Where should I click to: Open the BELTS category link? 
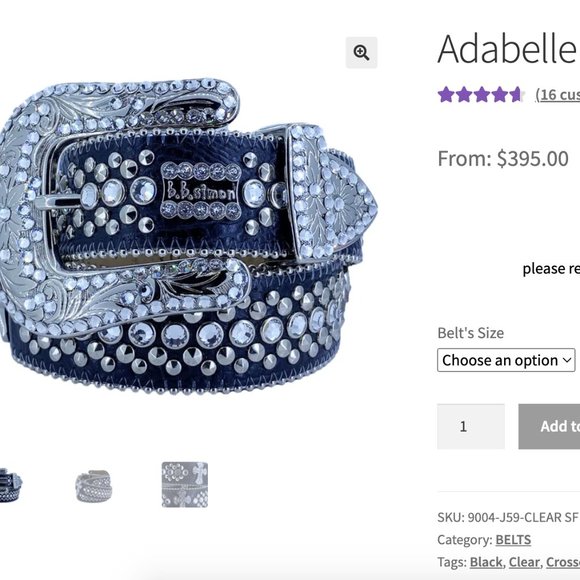coord(513,540)
